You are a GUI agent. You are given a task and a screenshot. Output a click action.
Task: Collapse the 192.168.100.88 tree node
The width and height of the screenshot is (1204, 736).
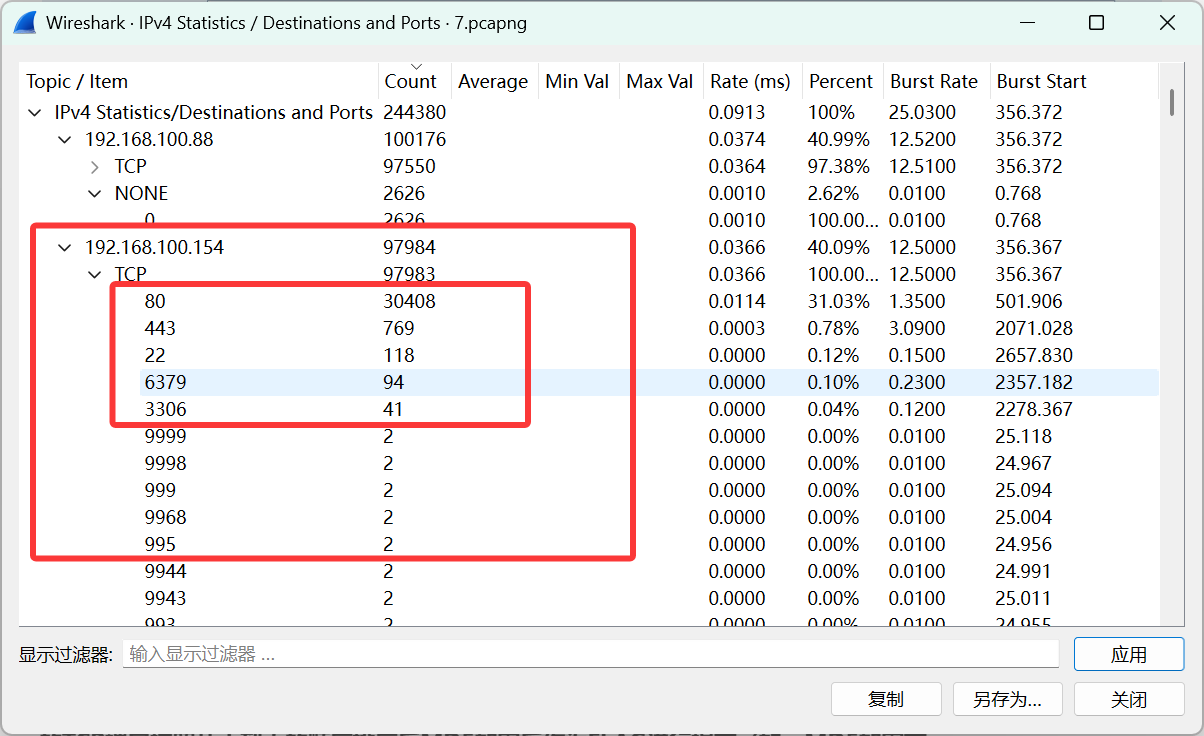[65, 140]
